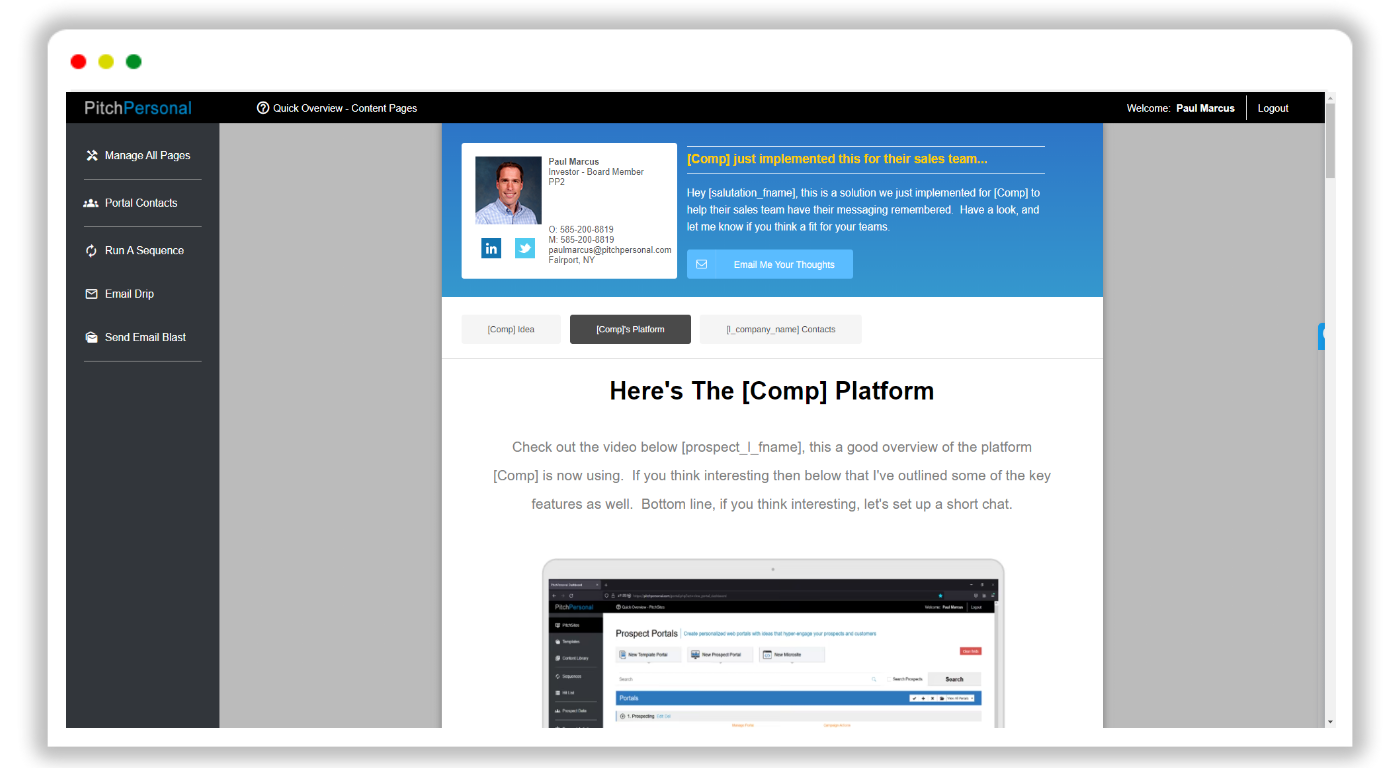Click Paul Marcus profile photo
The image size is (1383, 768).
tap(508, 190)
